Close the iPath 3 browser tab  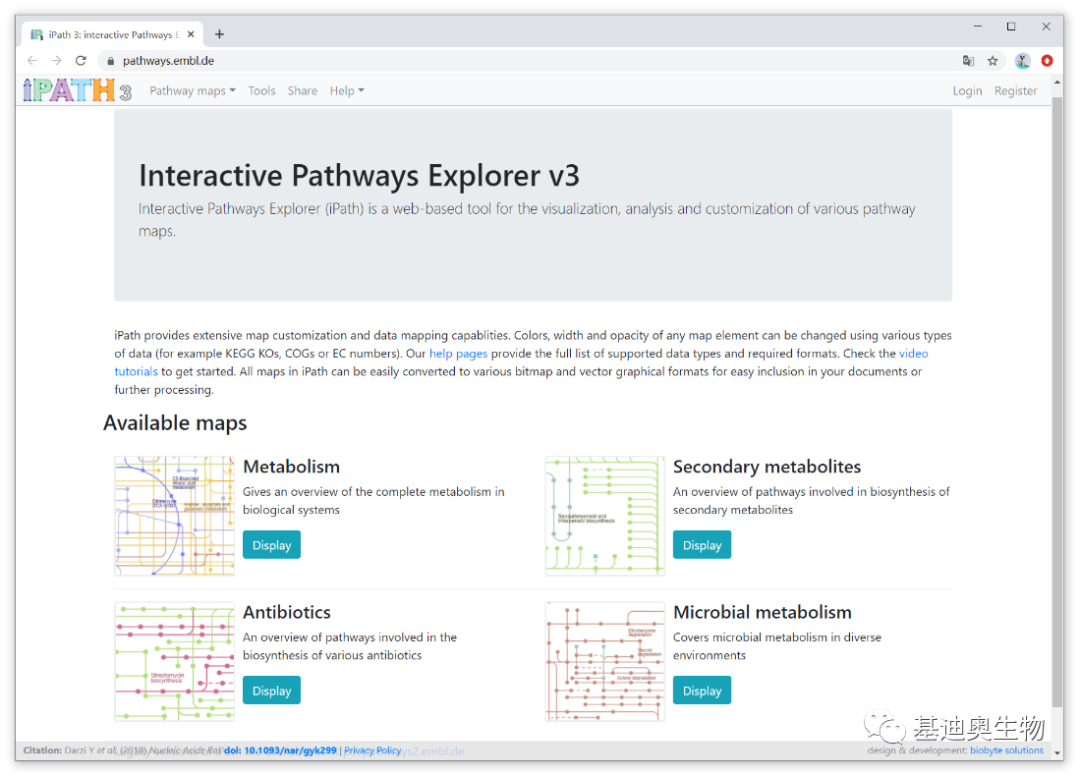[191, 34]
